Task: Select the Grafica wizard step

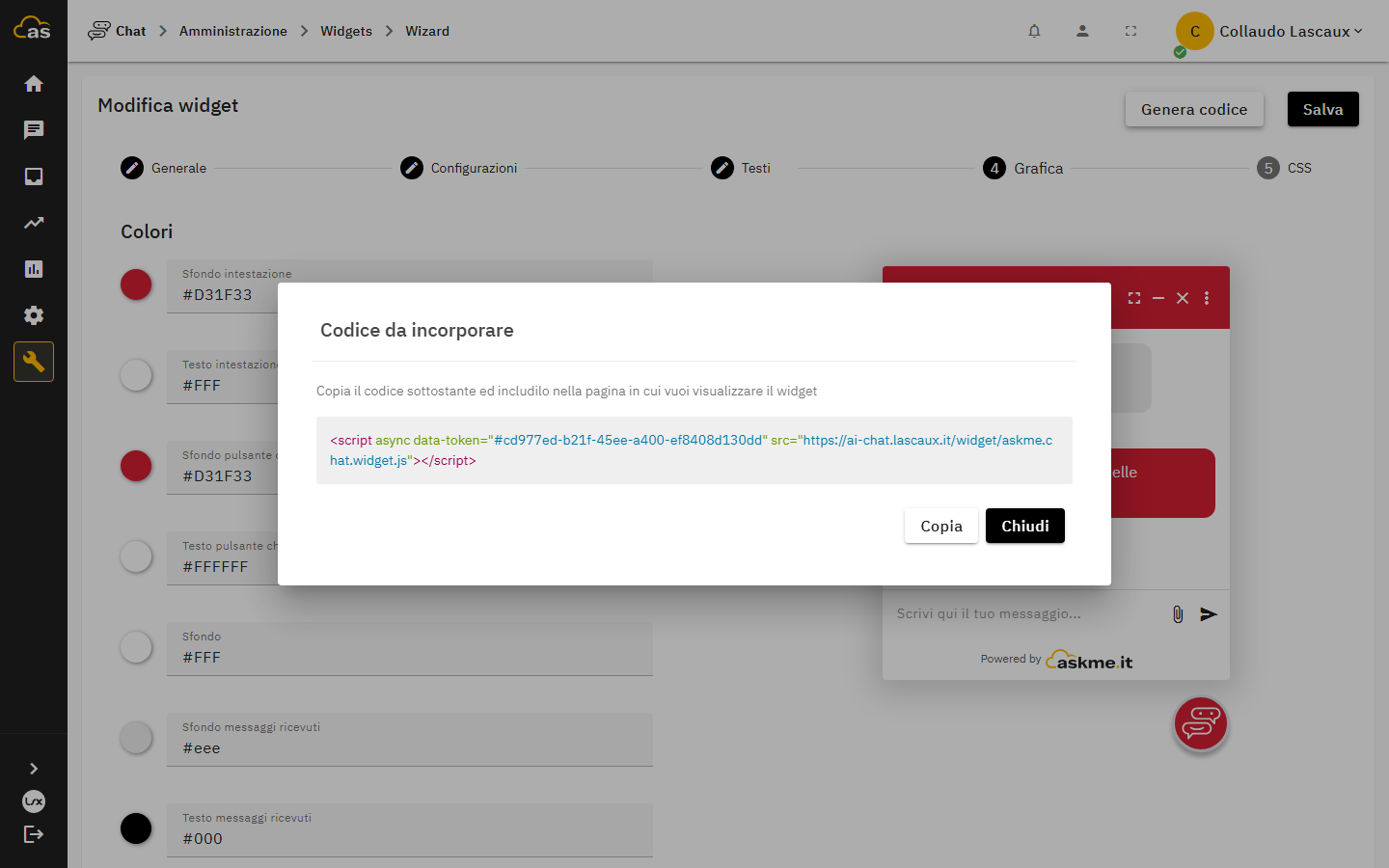Action: 1023,168
